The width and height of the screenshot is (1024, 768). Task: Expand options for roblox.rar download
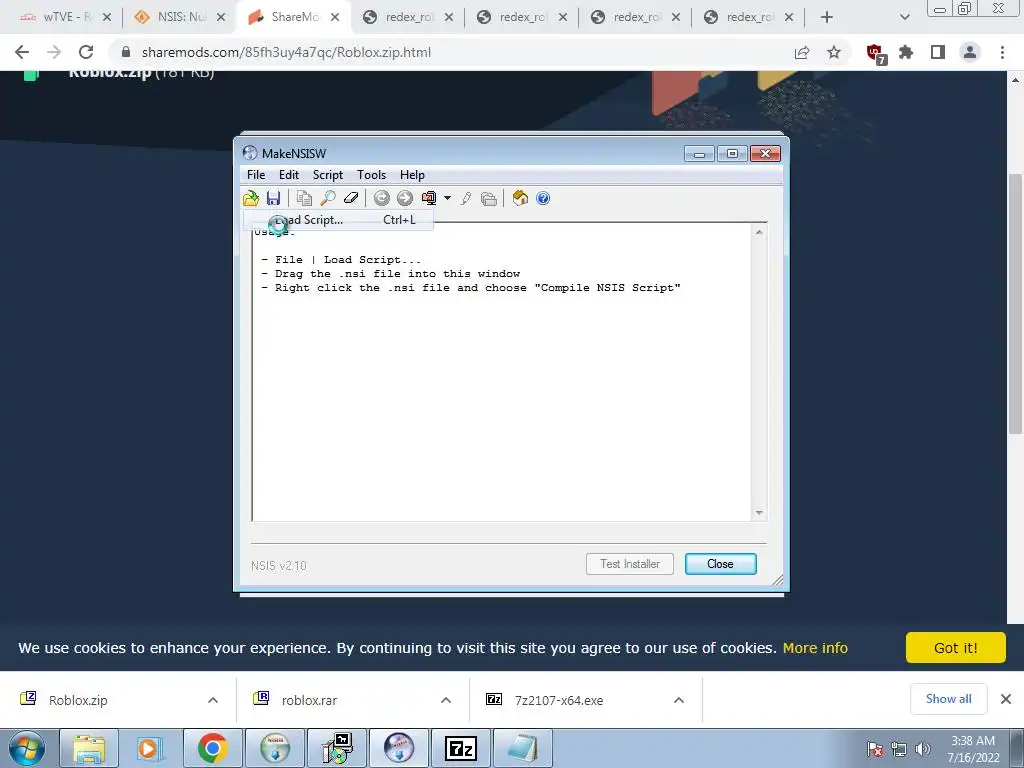point(446,700)
